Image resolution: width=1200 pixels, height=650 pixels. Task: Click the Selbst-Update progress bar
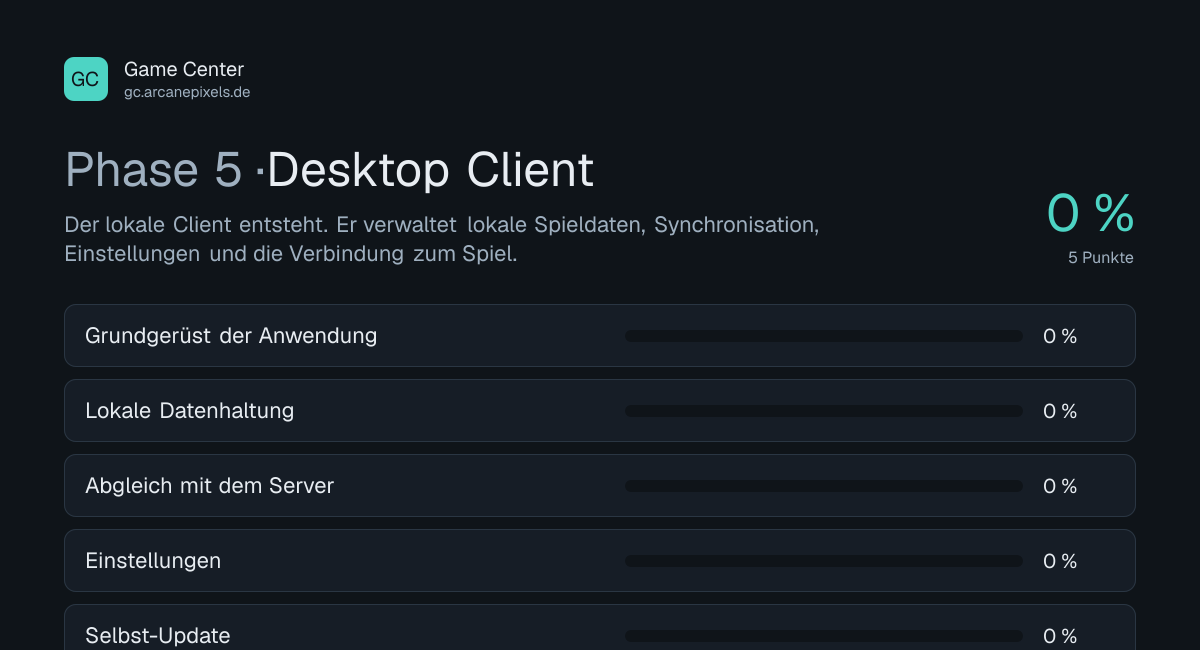[824, 636]
